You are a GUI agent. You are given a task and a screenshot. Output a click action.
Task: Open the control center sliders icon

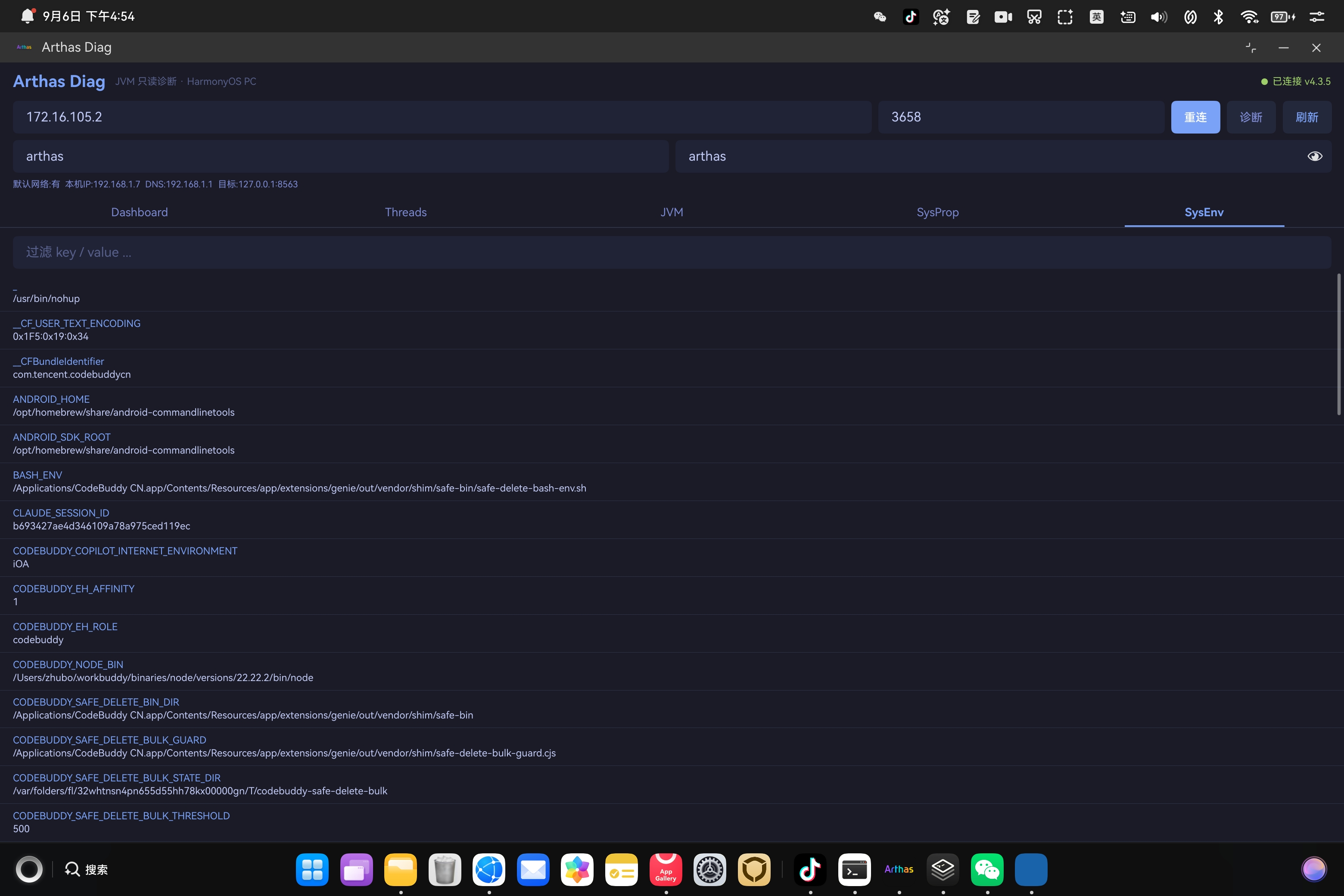pyautogui.click(x=1316, y=16)
